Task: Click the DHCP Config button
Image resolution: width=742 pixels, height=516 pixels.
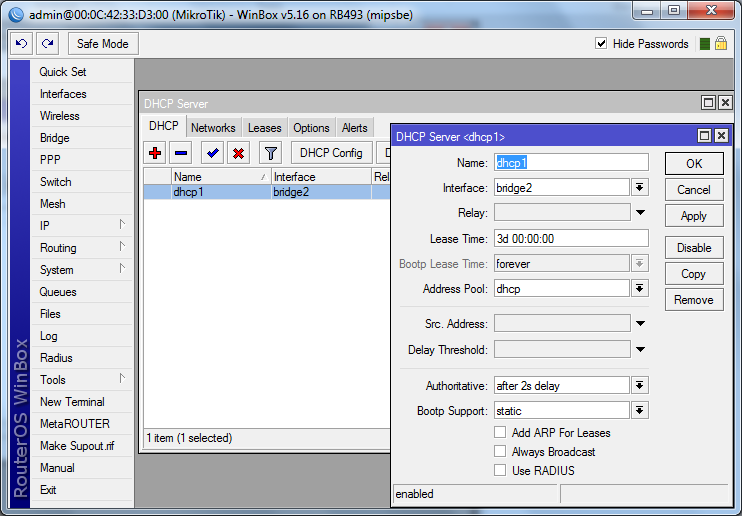Action: point(331,153)
